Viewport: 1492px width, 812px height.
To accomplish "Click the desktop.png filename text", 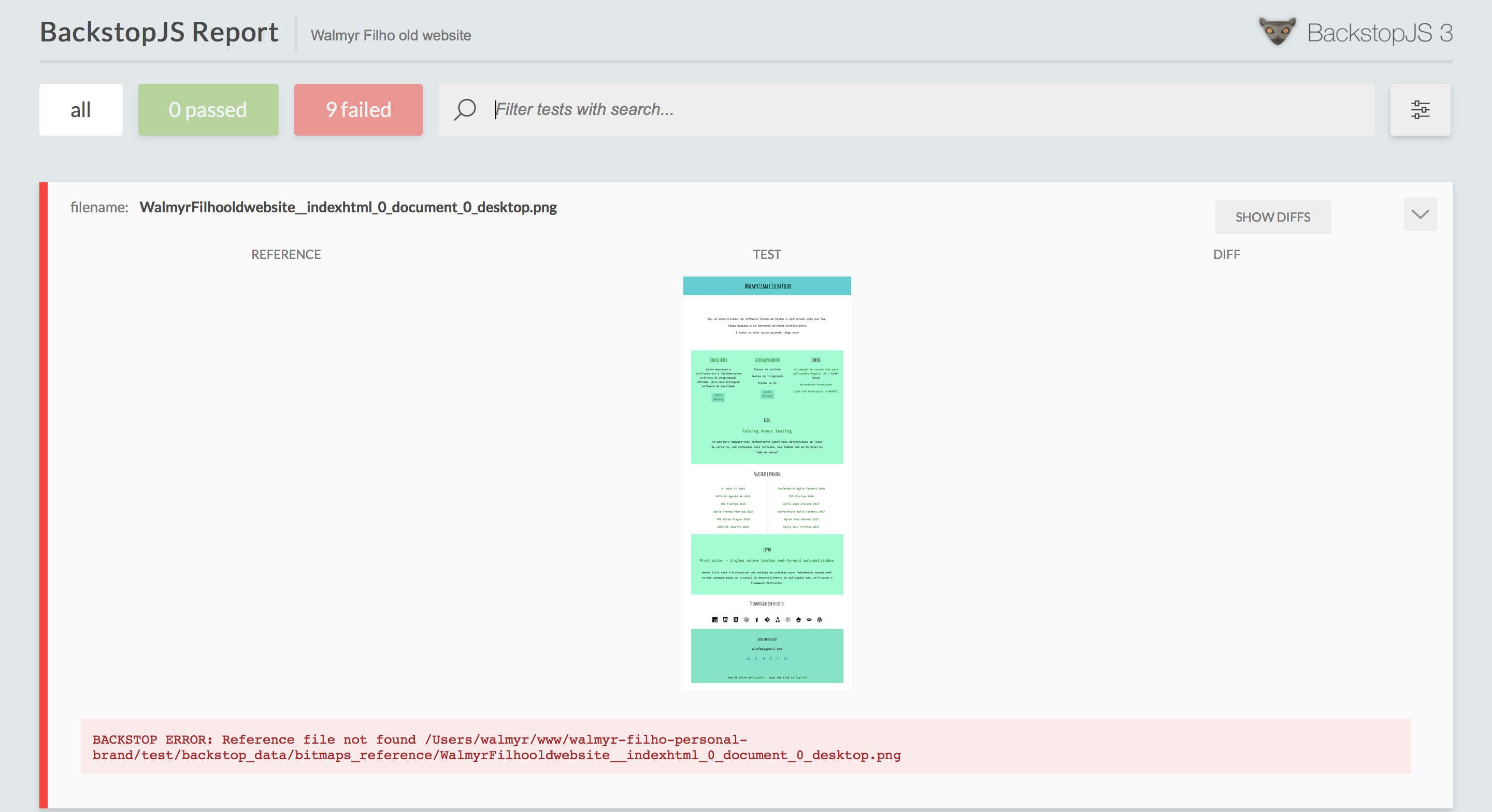I will point(348,207).
